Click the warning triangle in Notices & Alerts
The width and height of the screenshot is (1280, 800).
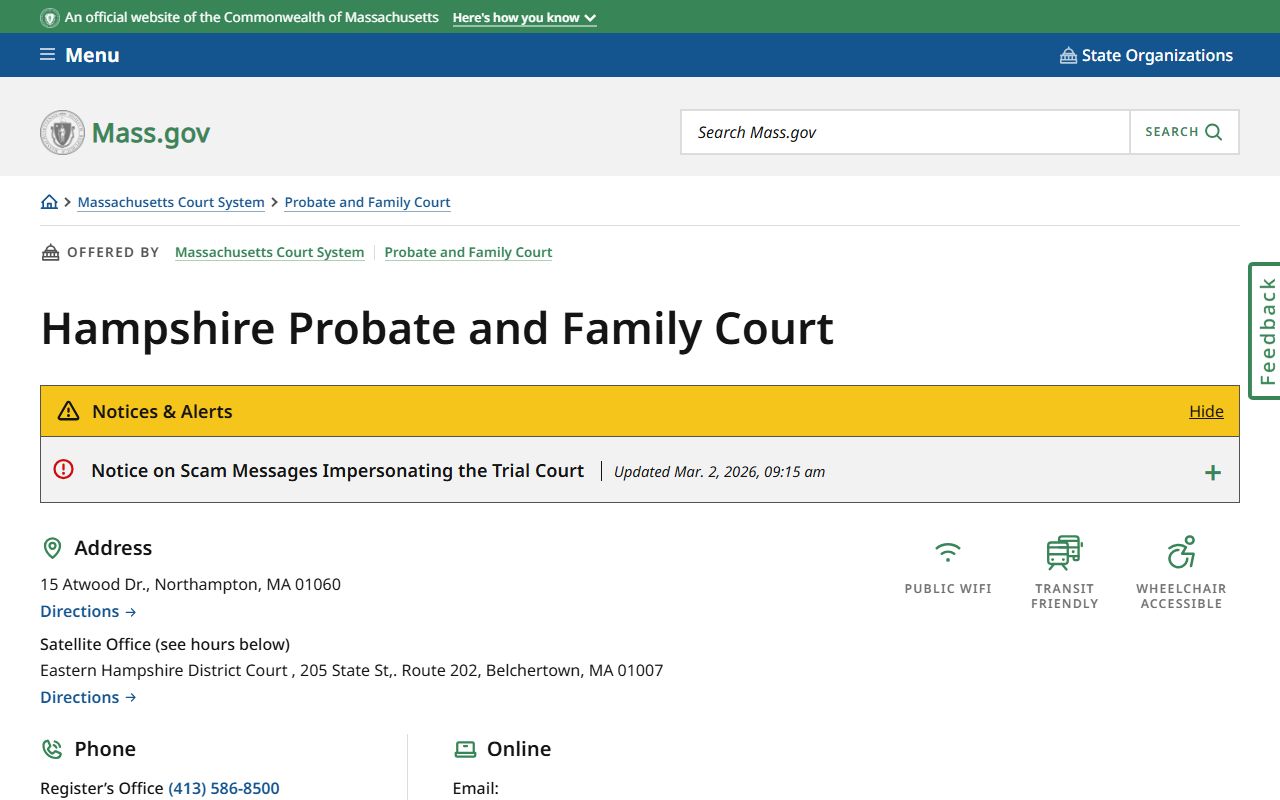tap(68, 411)
